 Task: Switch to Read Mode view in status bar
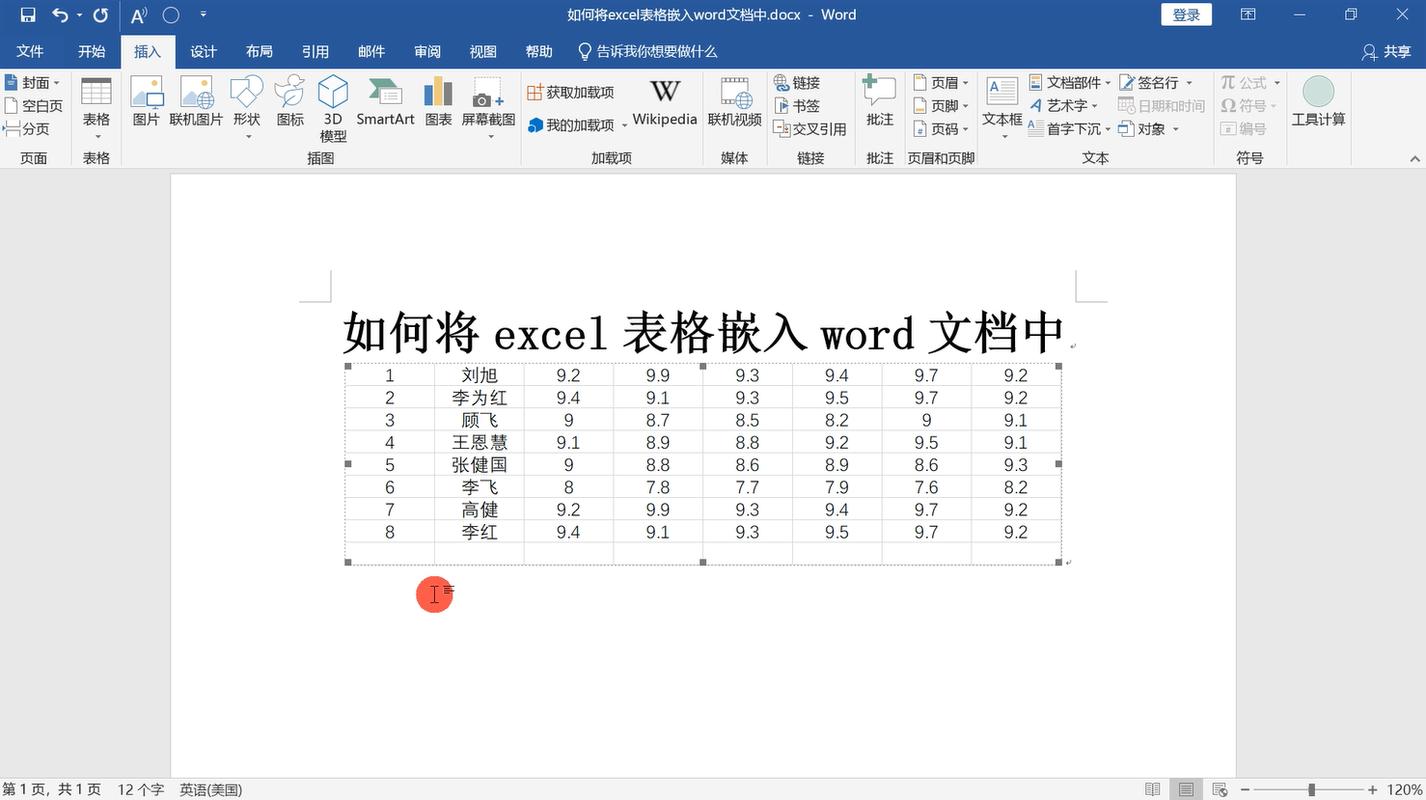pyautogui.click(x=1153, y=789)
